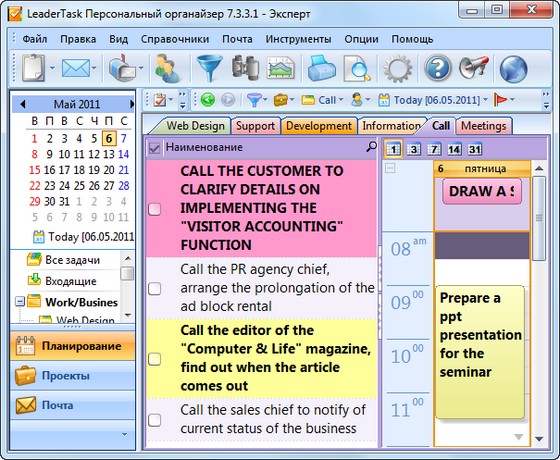Viewport: 560px width, 460px height.
Task: Open the Инструменты menu
Action: tap(298, 39)
